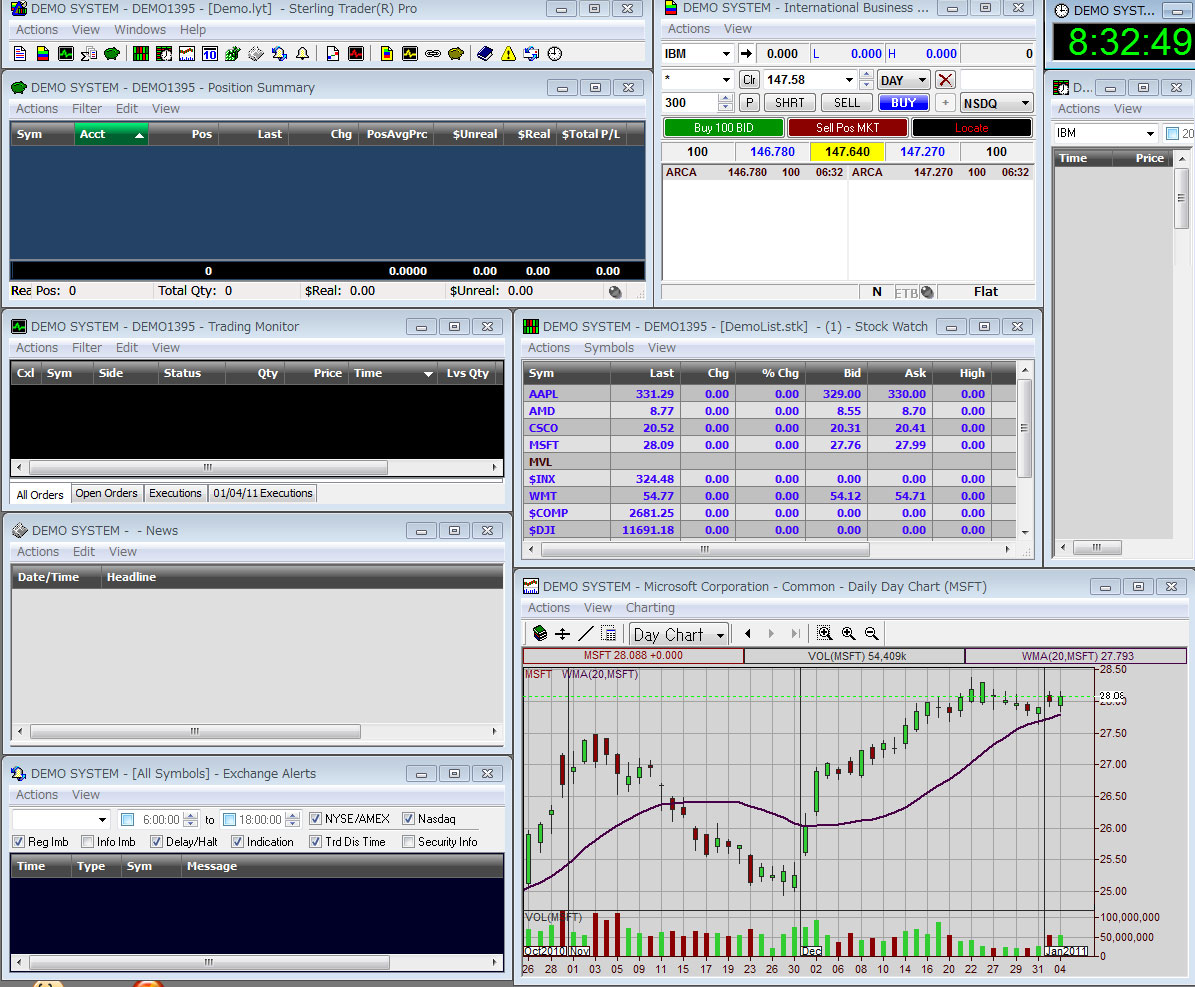This screenshot has width=1195, height=987.
Task: Expand the 147.58 price dropdown
Action: 849,80
